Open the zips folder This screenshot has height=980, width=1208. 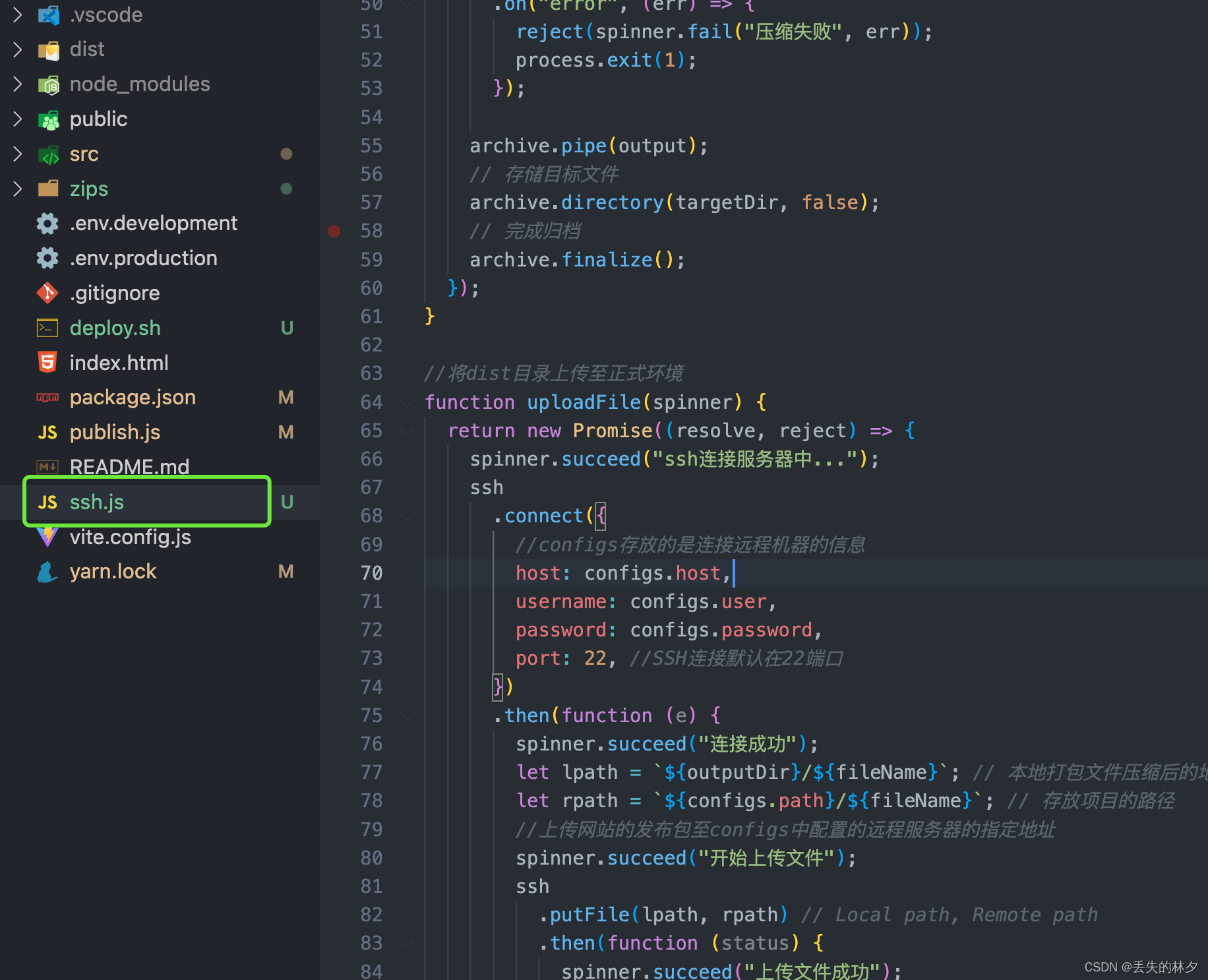[x=89, y=189]
